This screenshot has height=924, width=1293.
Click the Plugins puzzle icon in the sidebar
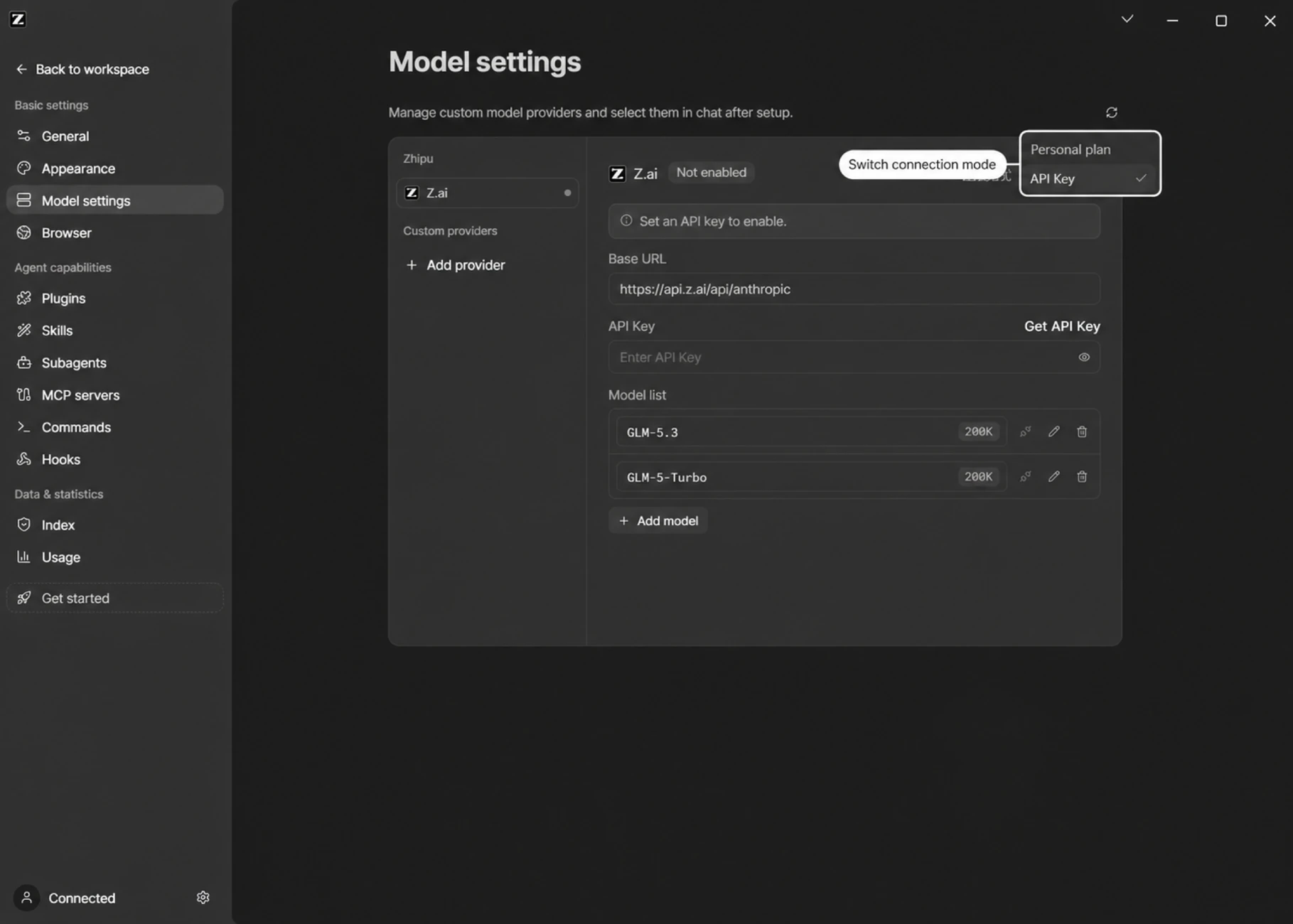[x=23, y=298]
